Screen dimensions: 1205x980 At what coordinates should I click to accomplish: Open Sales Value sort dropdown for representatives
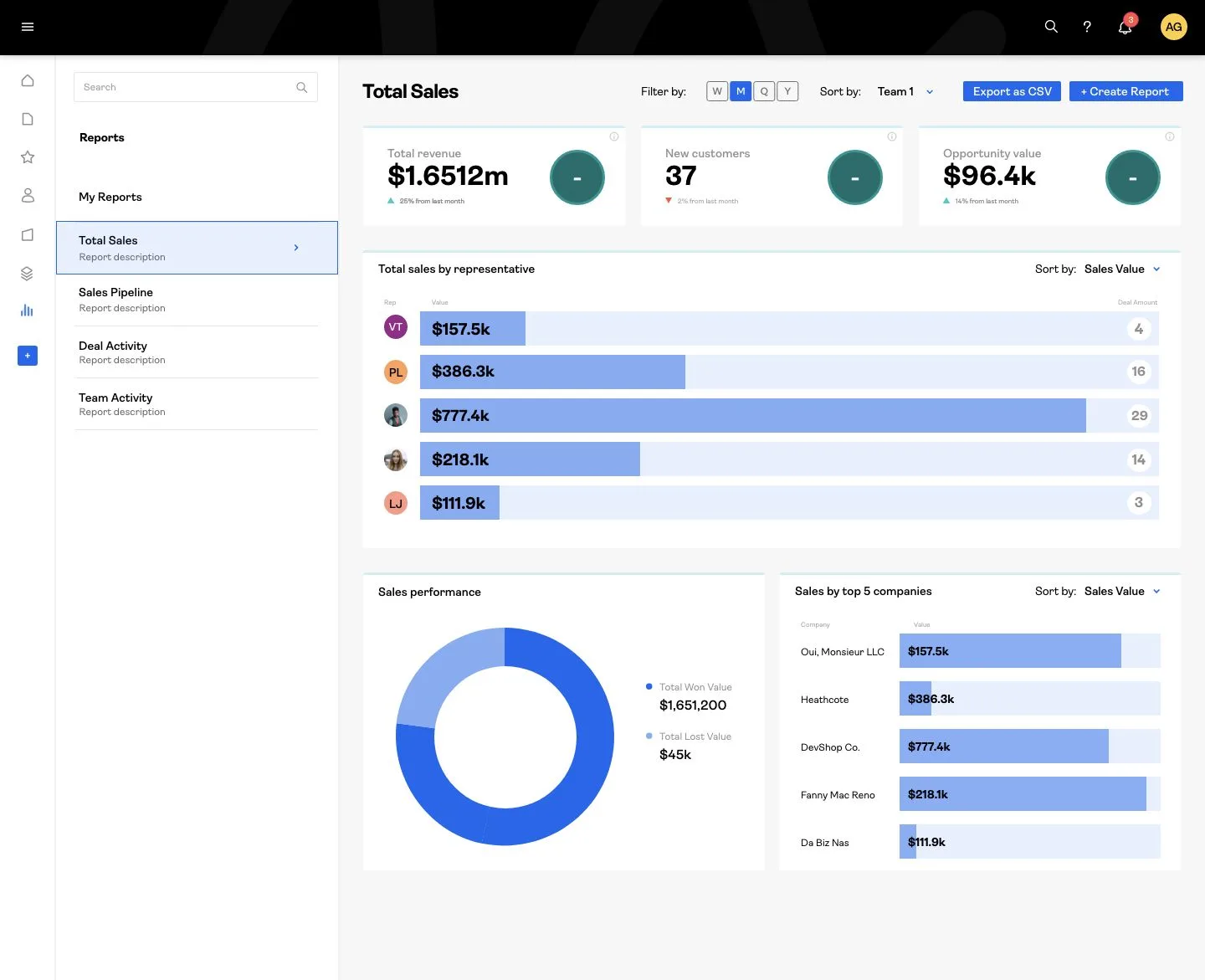(x=1121, y=269)
